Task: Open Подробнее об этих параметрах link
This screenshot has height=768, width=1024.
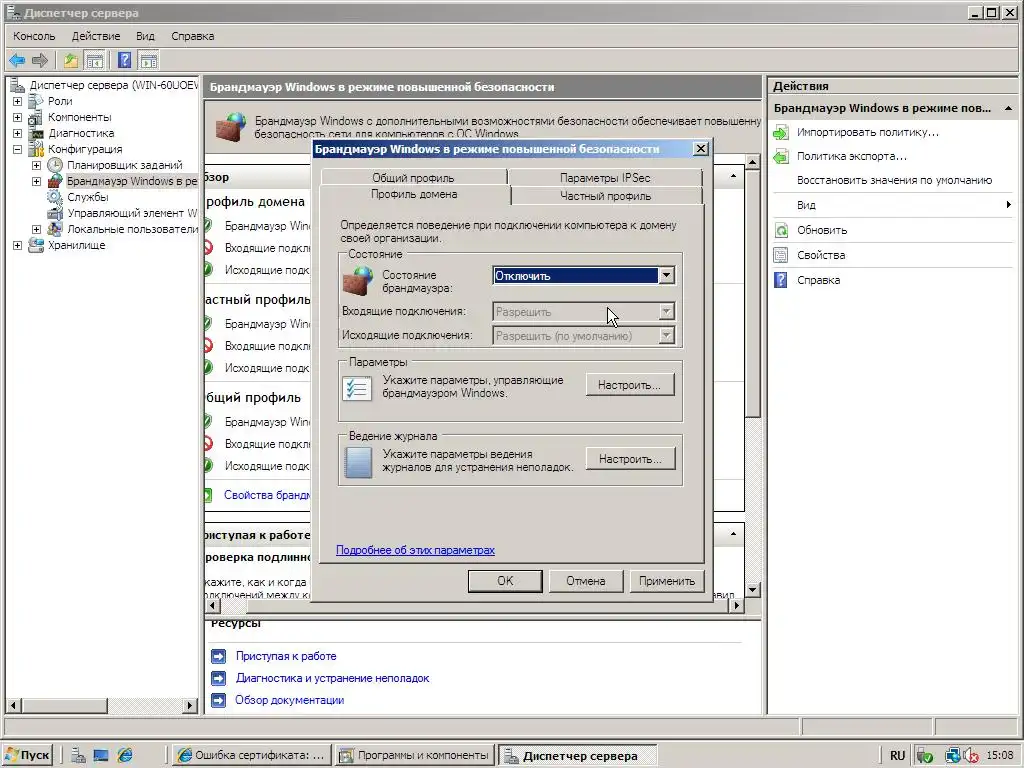Action: 415,551
